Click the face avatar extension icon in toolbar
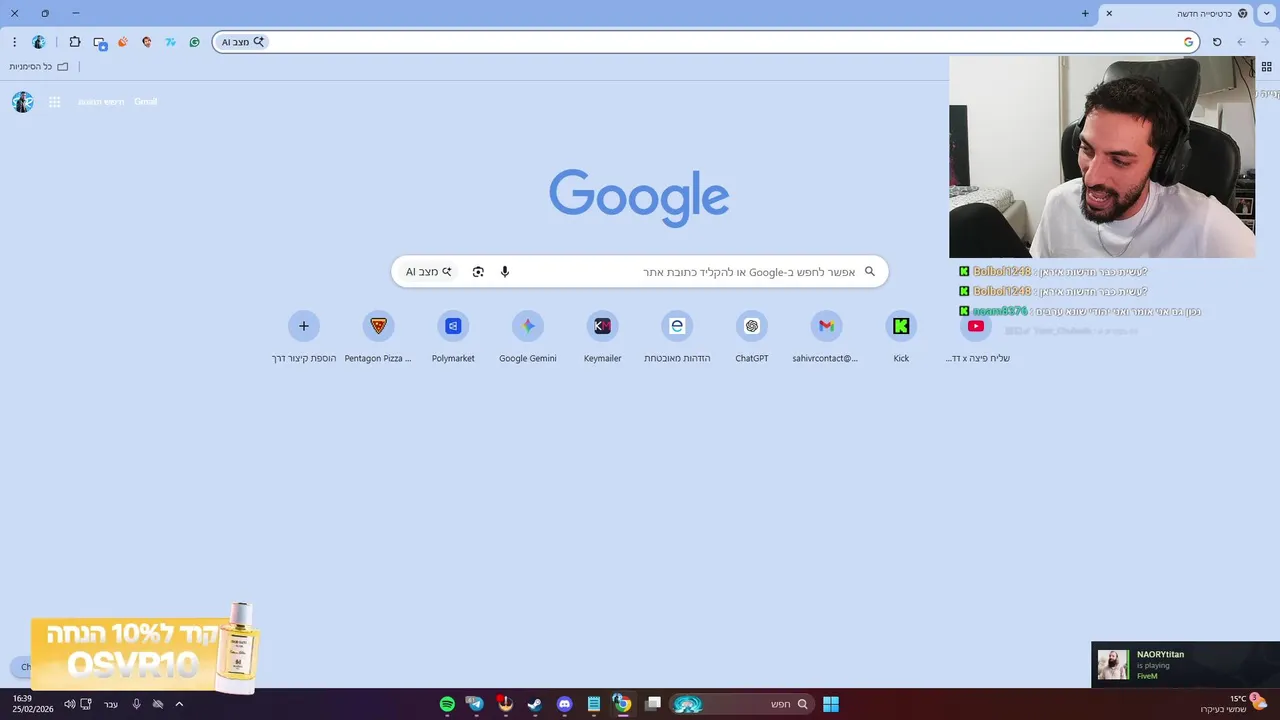Viewport: 1280px width, 720px height. click(147, 42)
